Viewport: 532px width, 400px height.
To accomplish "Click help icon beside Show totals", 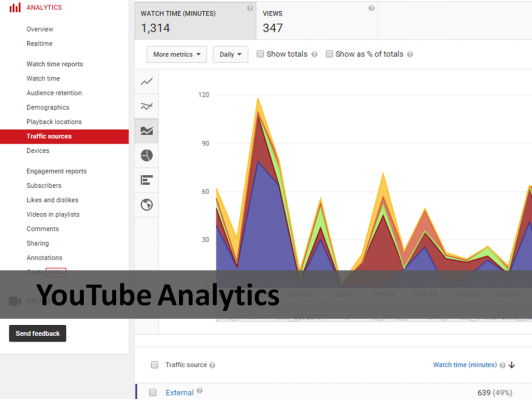I will tap(315, 54).
